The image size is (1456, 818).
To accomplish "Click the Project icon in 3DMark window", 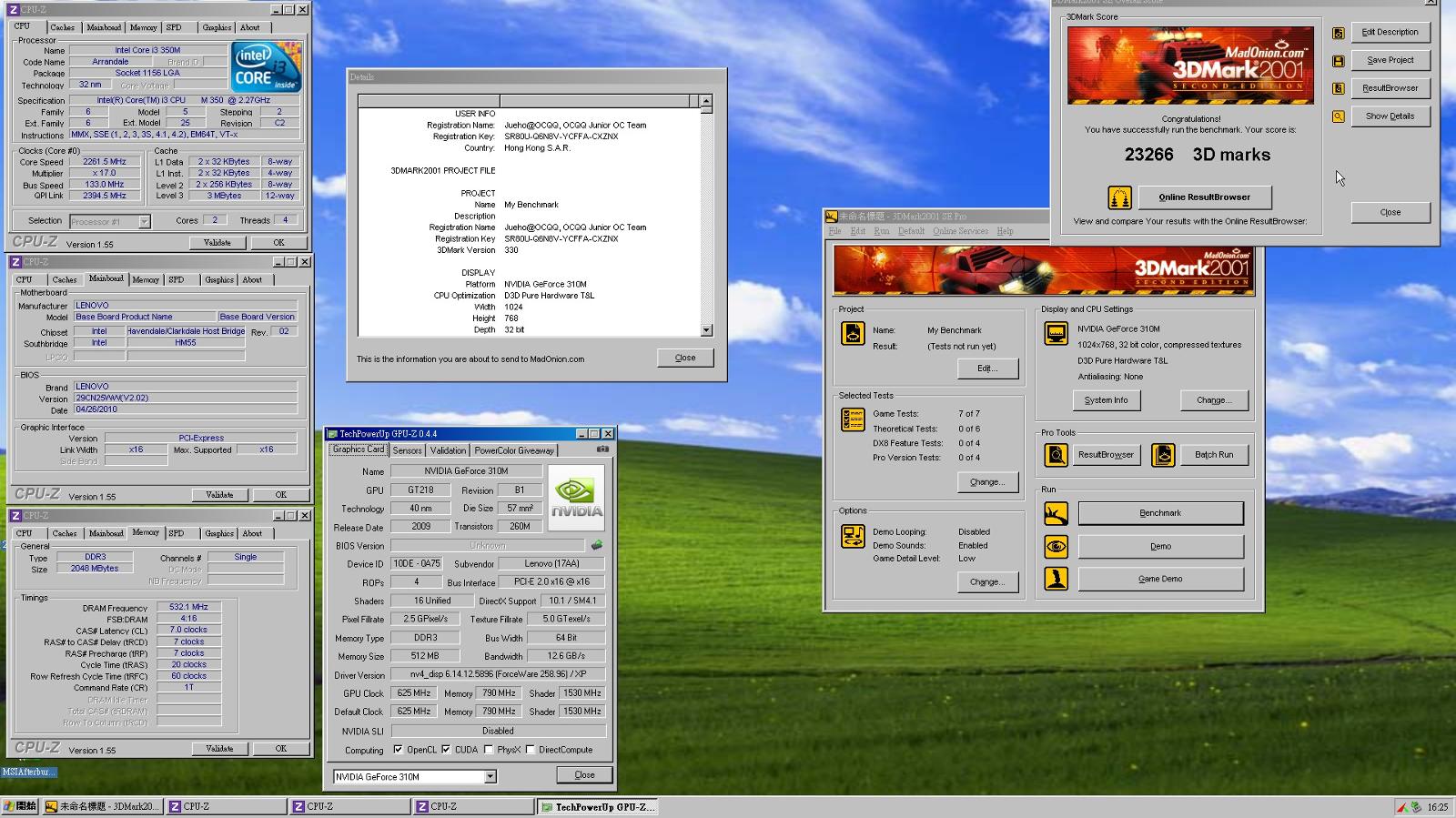I will click(x=853, y=333).
